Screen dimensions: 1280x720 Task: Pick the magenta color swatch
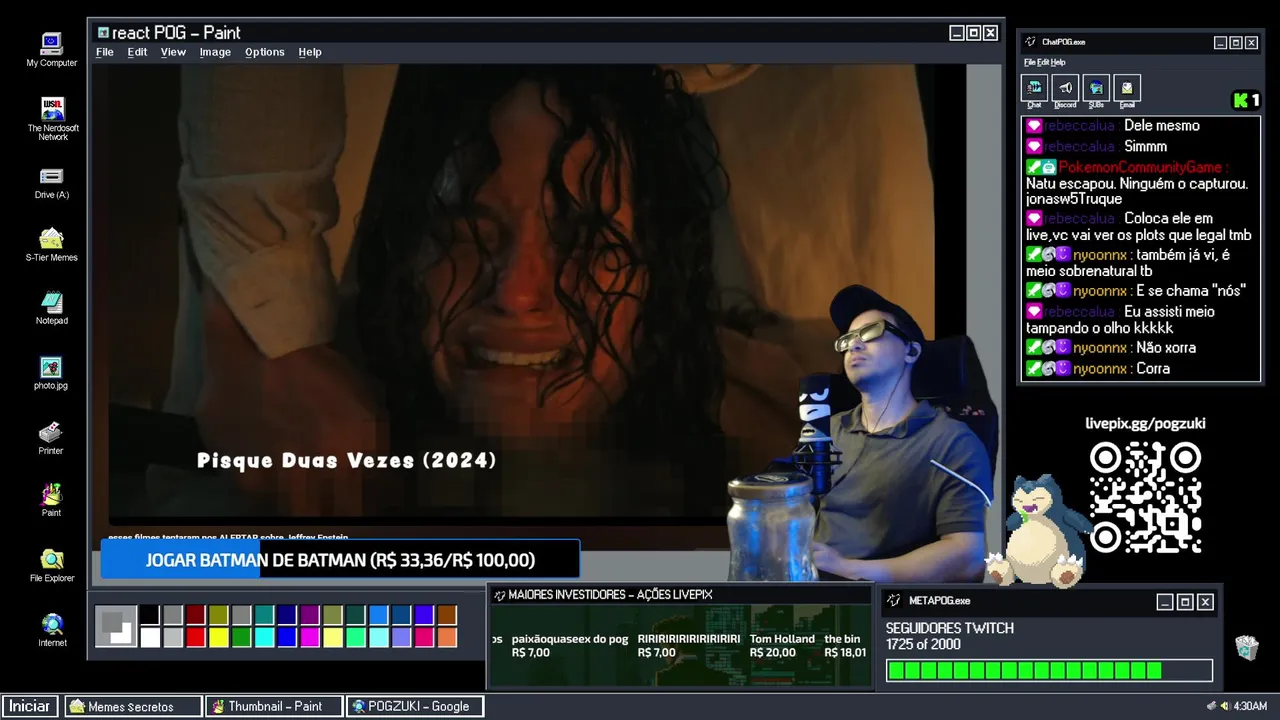[x=310, y=637]
